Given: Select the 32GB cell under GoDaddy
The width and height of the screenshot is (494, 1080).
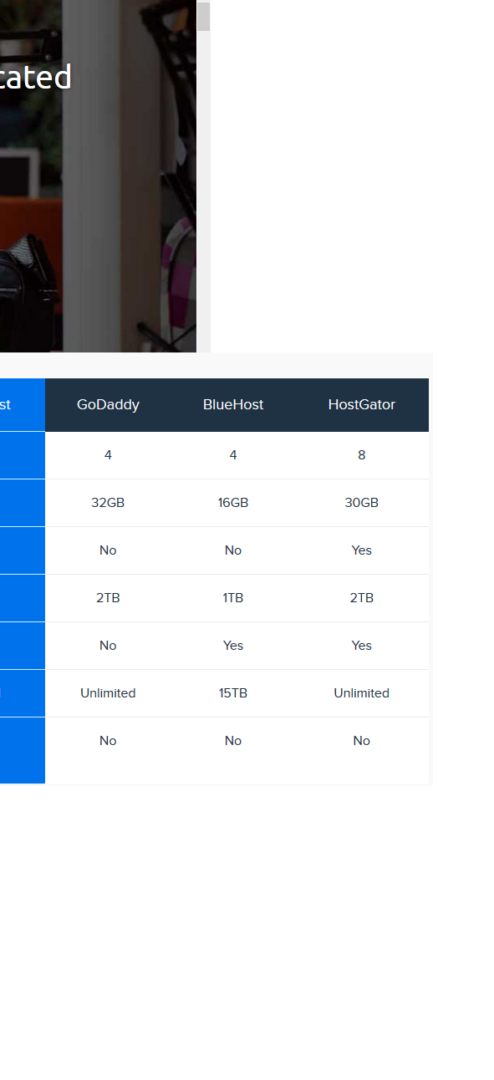Looking at the screenshot, I should tap(108, 503).
